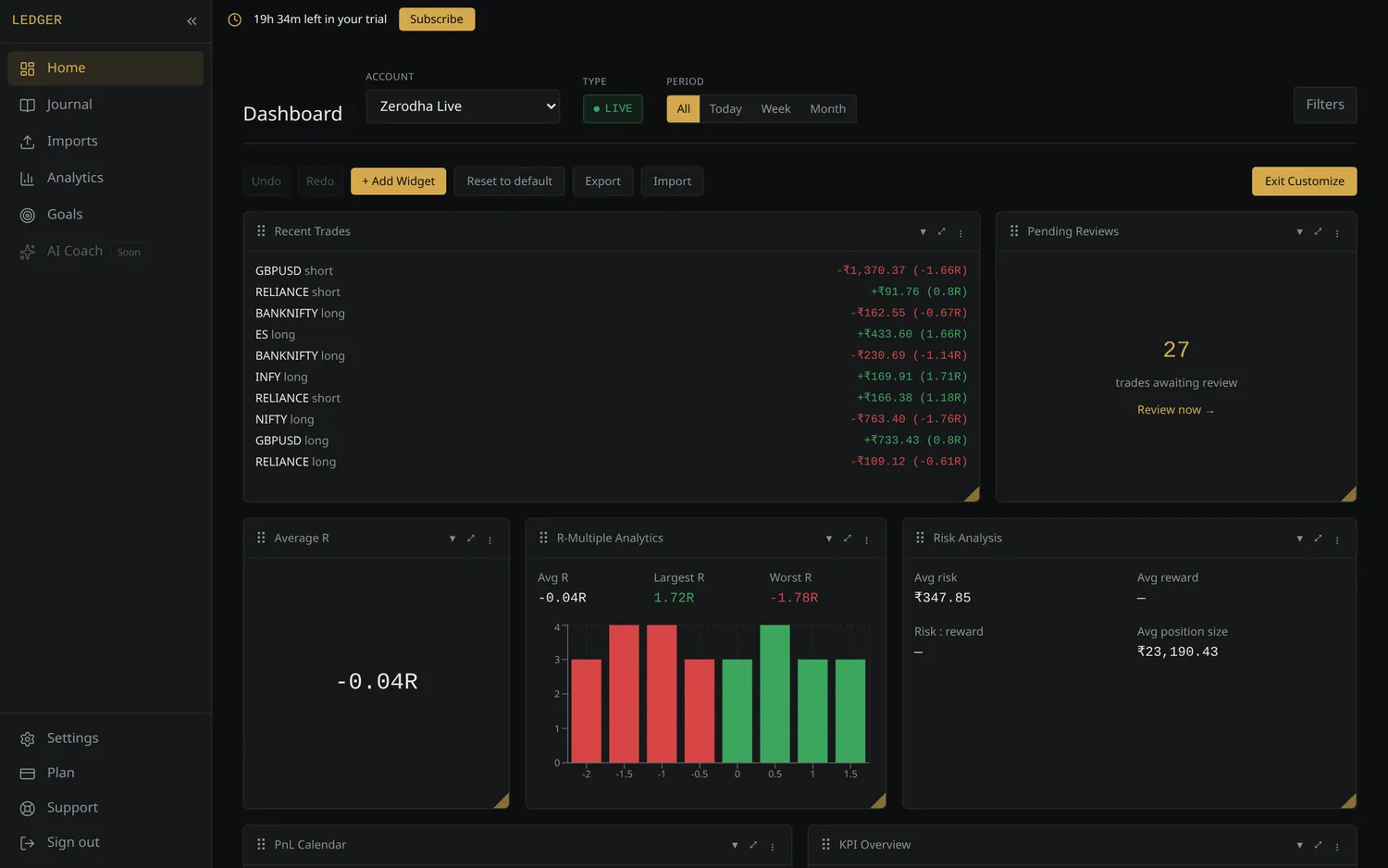Grab the Pending Reviews drag handle
Image resolution: width=1388 pixels, height=868 pixels.
pyautogui.click(x=1014, y=231)
